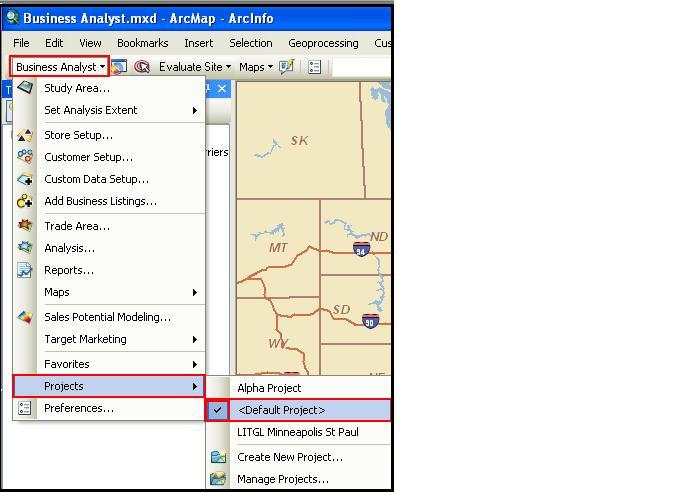This screenshot has width=687, height=492.
Task: Click the Sales Potential Modeling icon
Action: pos(25,317)
